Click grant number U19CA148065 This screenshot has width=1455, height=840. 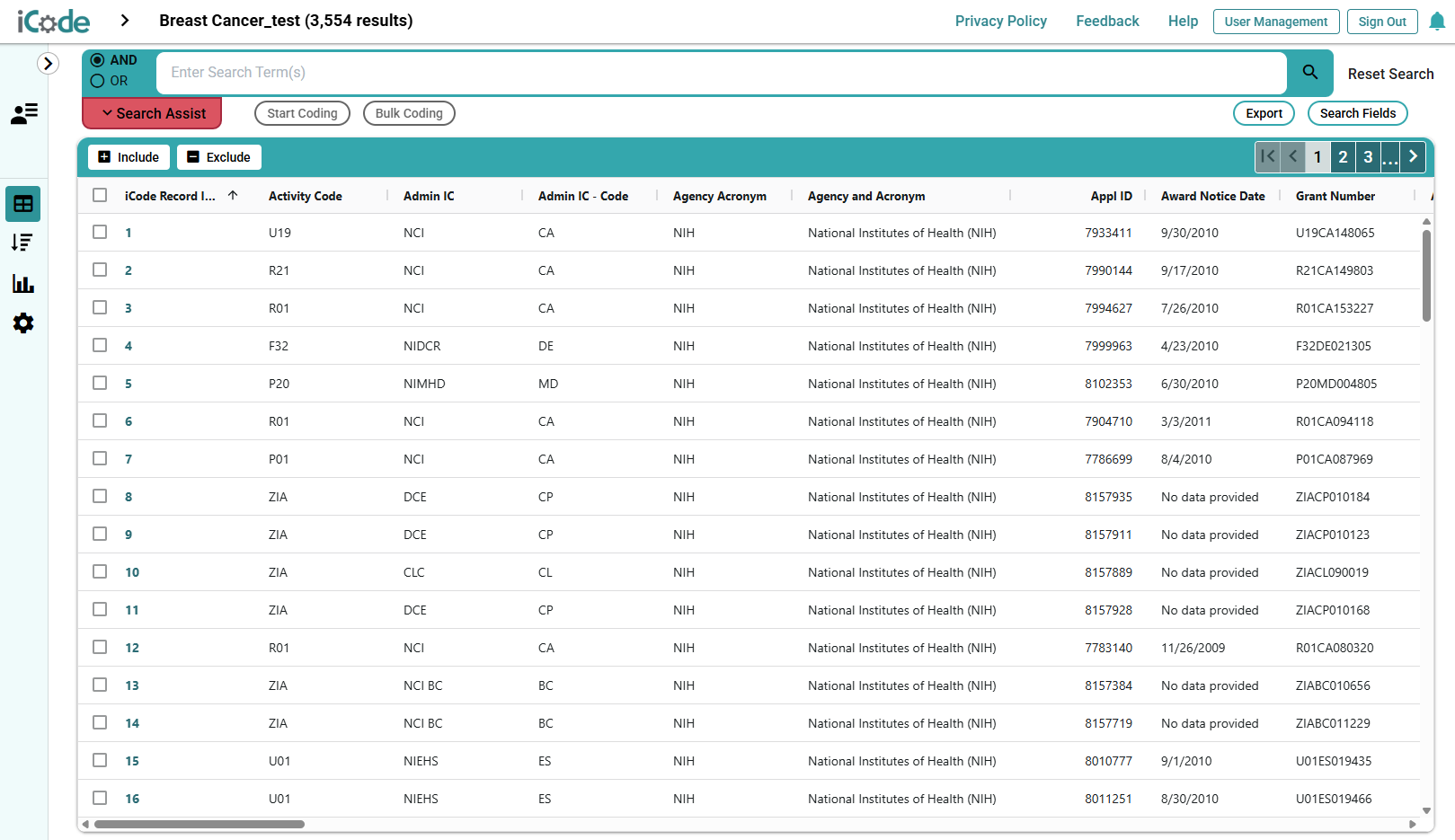[1335, 233]
